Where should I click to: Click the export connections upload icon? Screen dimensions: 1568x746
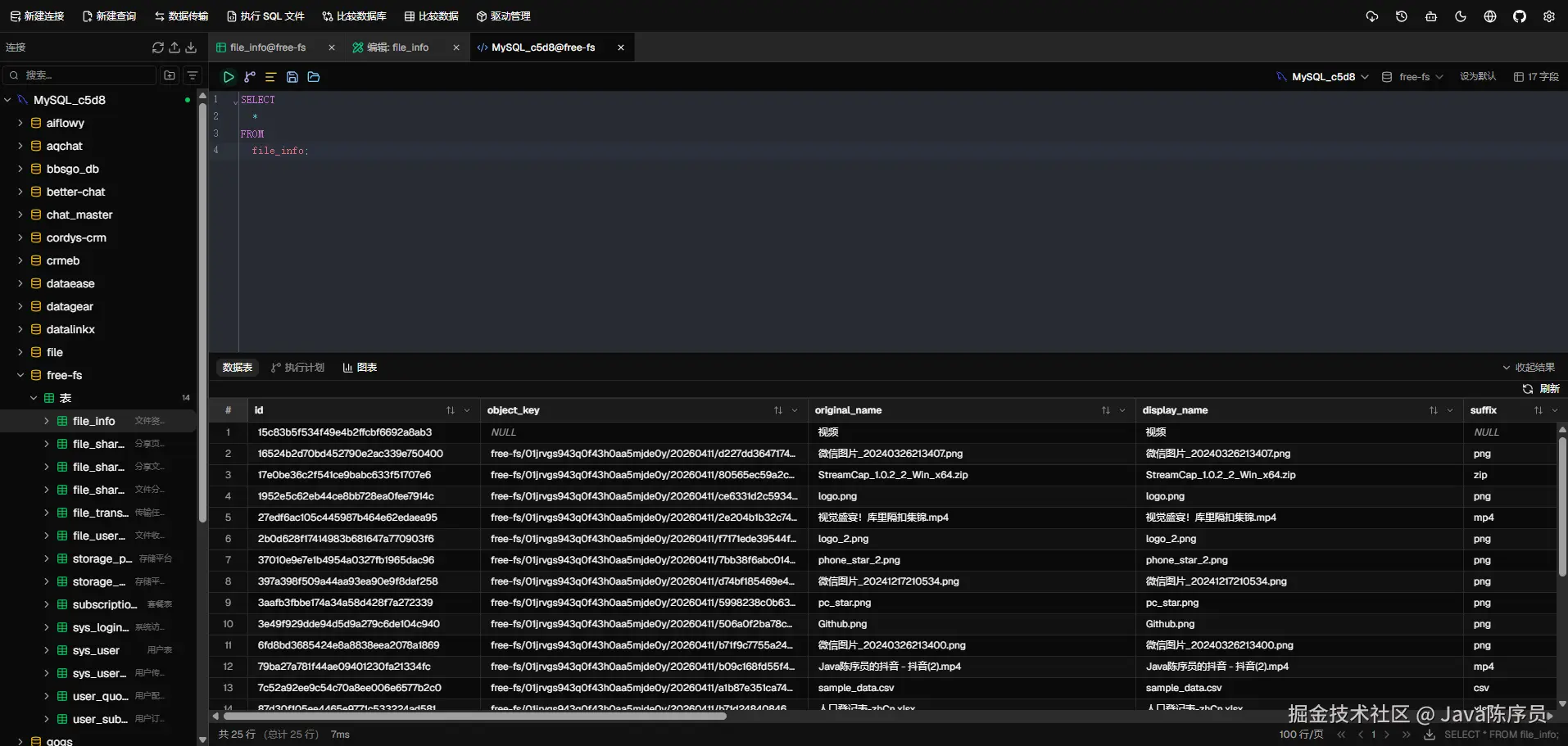(x=174, y=47)
